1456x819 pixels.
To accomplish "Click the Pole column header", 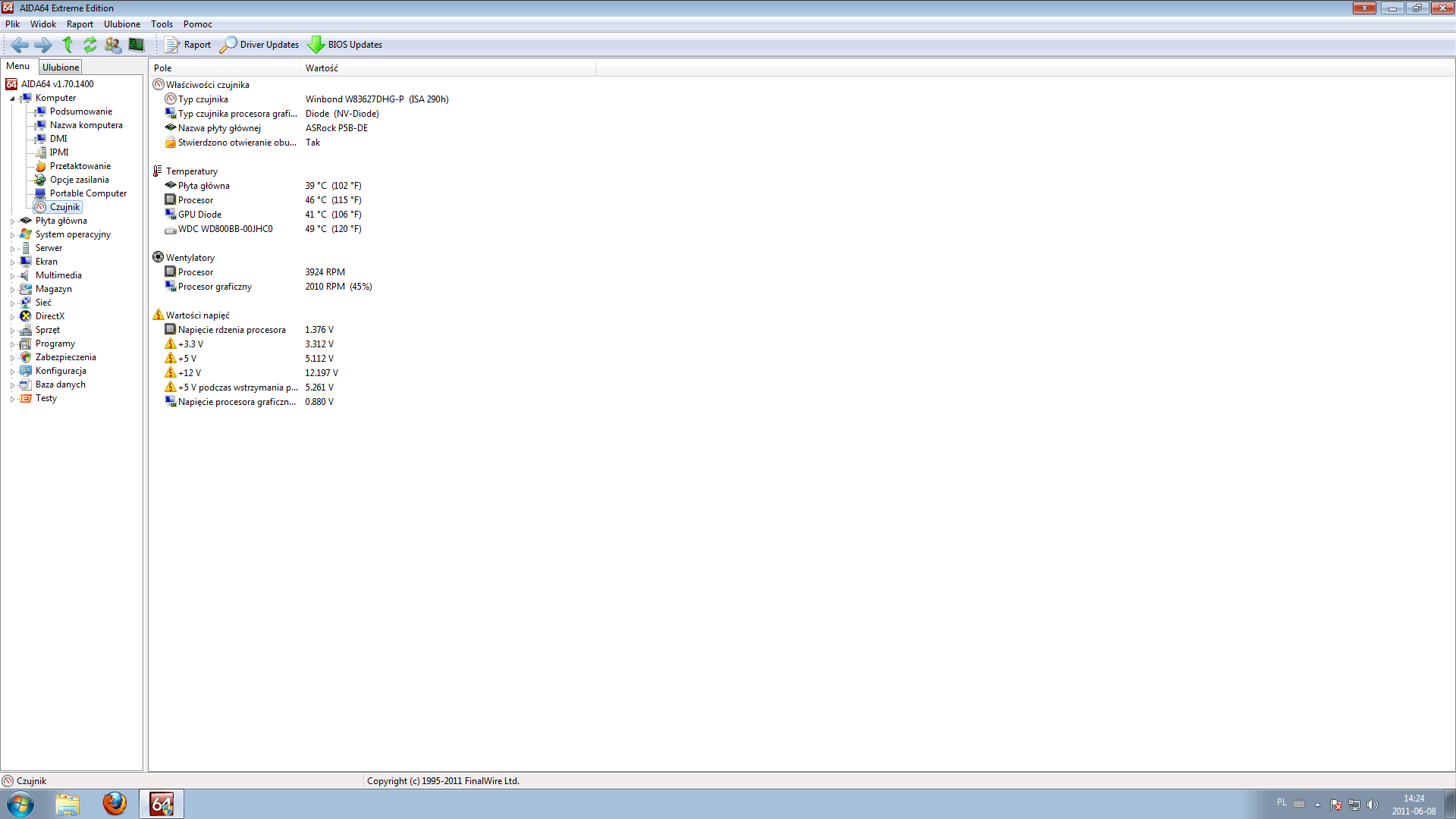I will click(224, 68).
